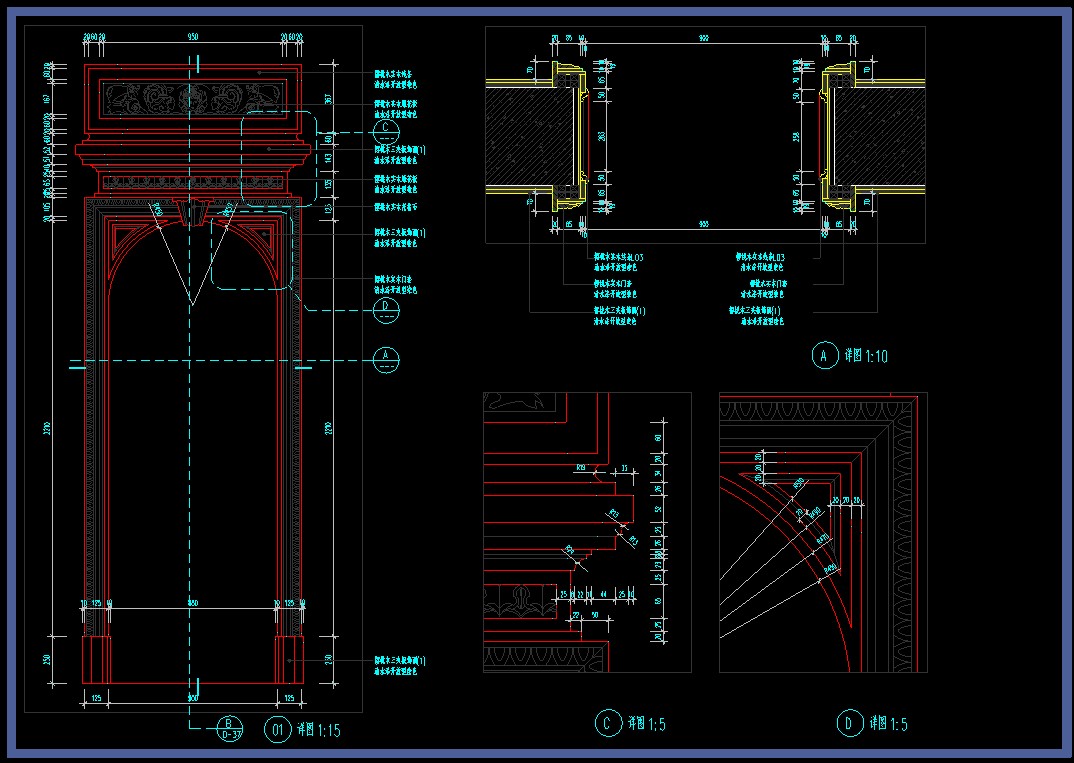Select "详图 1:5" title next to circle D
1074x763 pixels.
(888, 724)
